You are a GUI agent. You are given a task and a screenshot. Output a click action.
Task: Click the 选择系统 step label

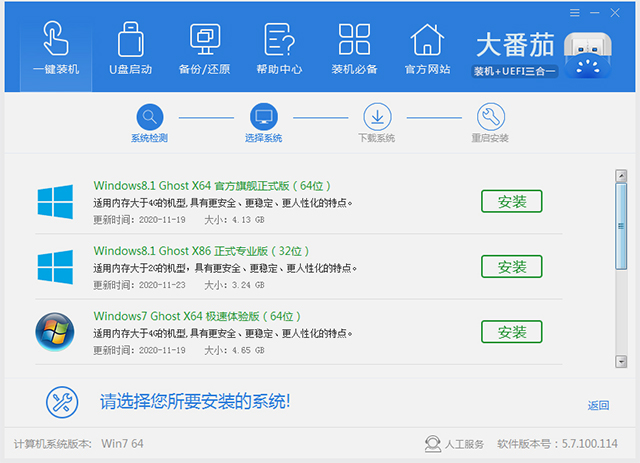(x=263, y=138)
